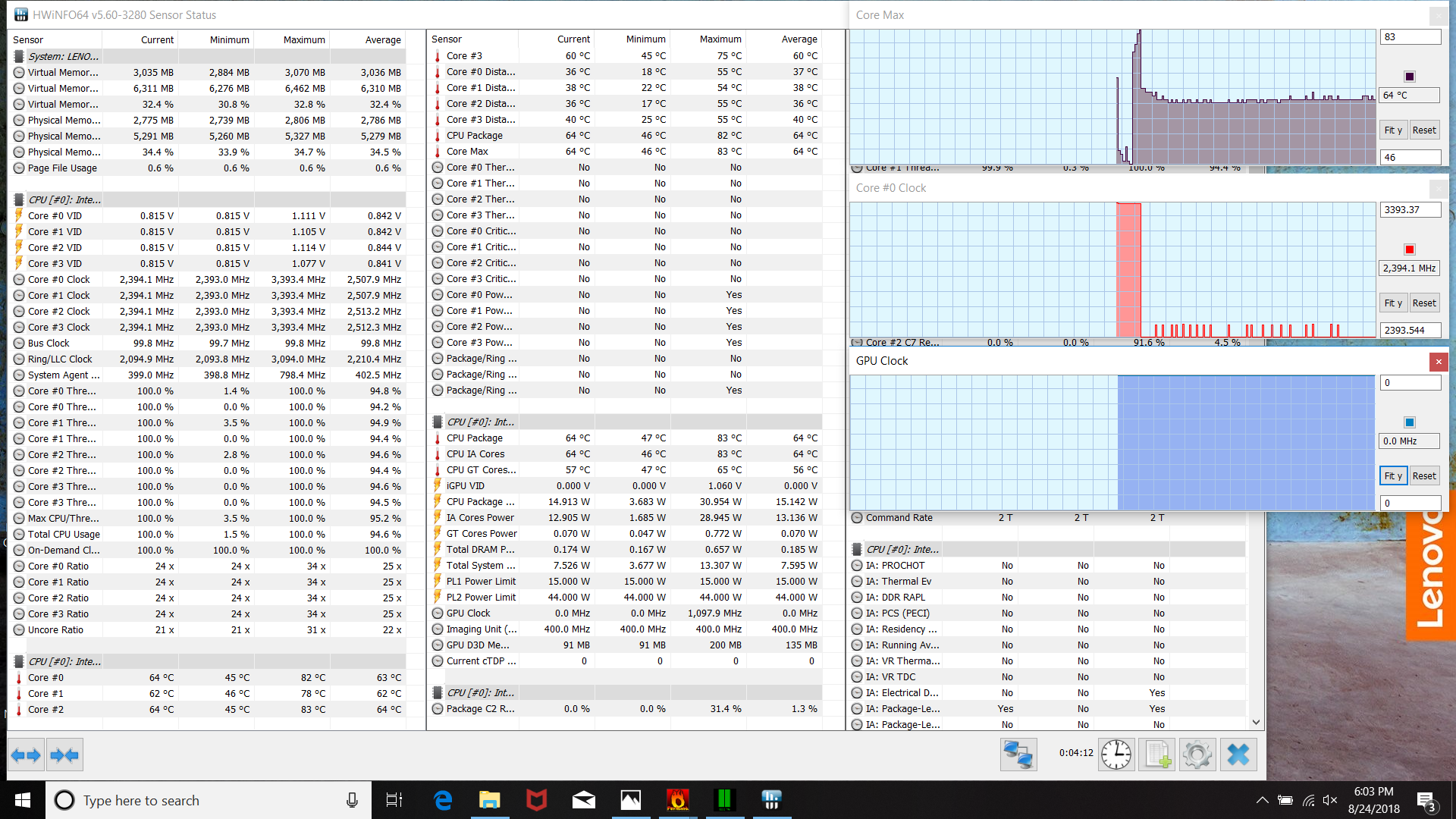
Task: Open McAfee from the taskbar
Action: [537, 800]
